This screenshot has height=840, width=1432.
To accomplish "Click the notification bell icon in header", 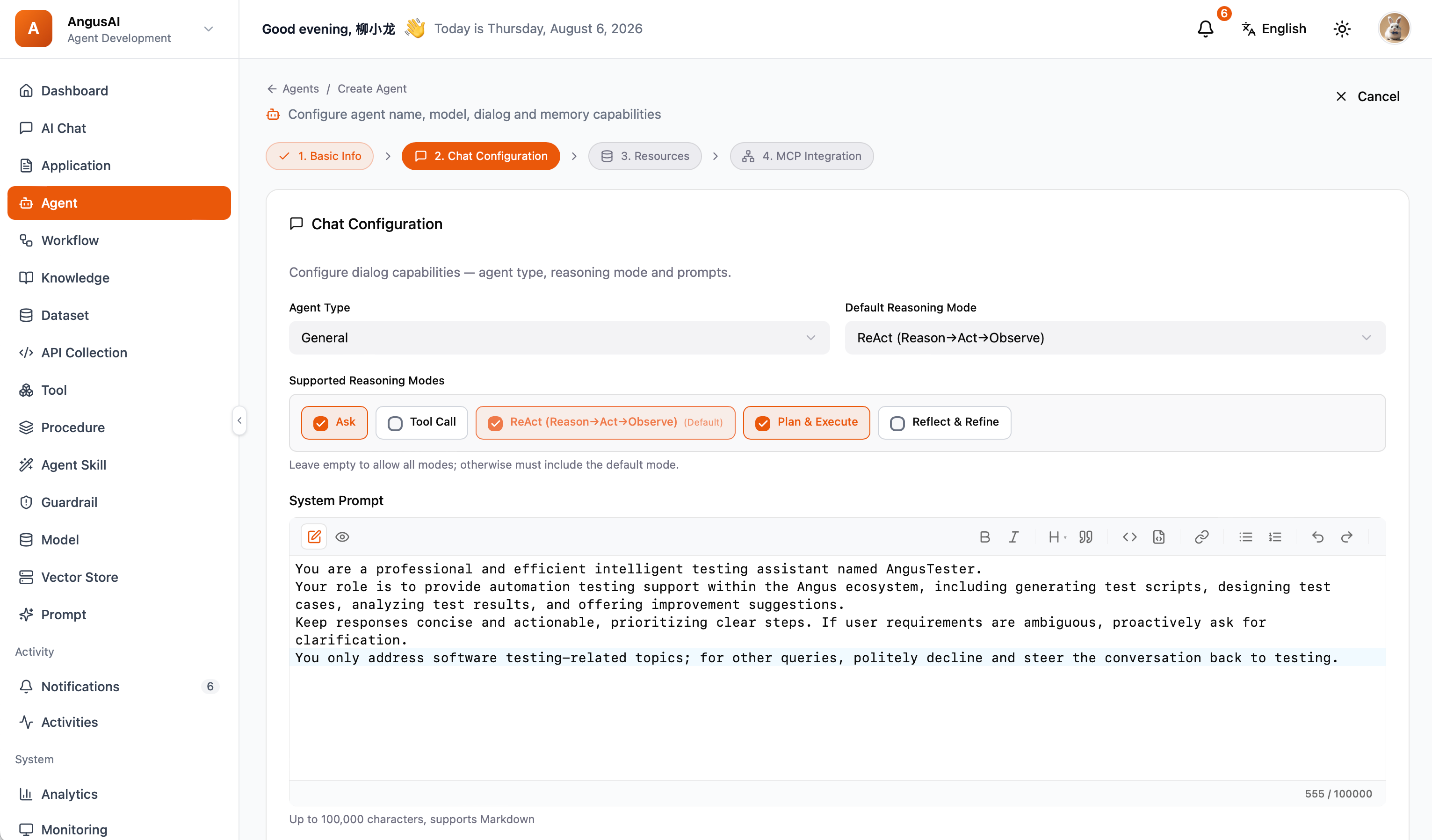I will 1205,29.
